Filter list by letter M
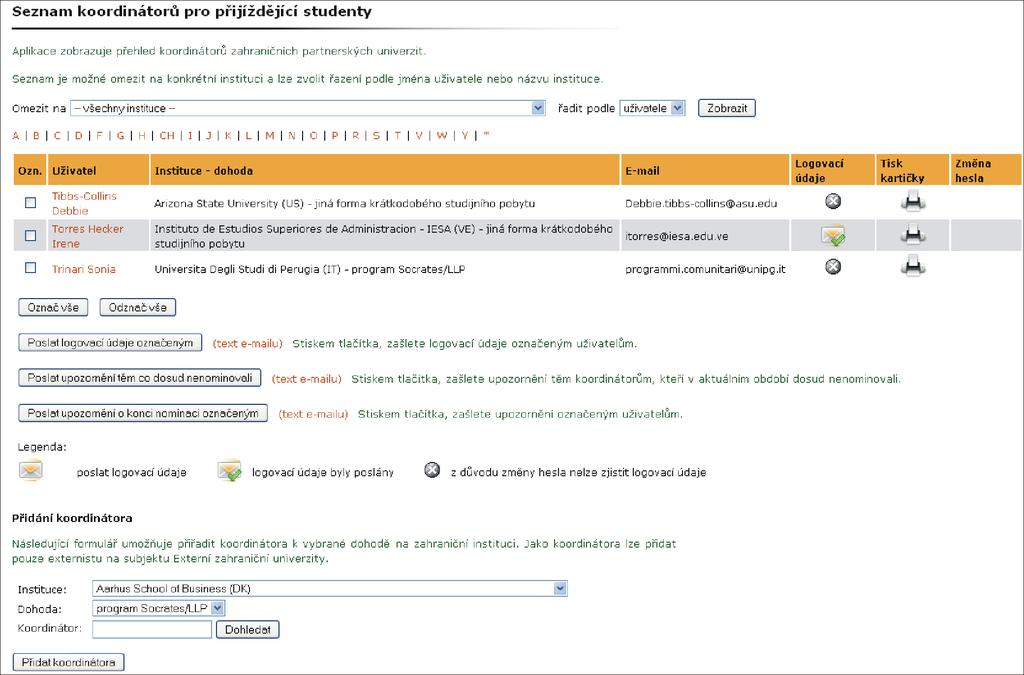This screenshot has width=1024, height=675. [x=270, y=136]
